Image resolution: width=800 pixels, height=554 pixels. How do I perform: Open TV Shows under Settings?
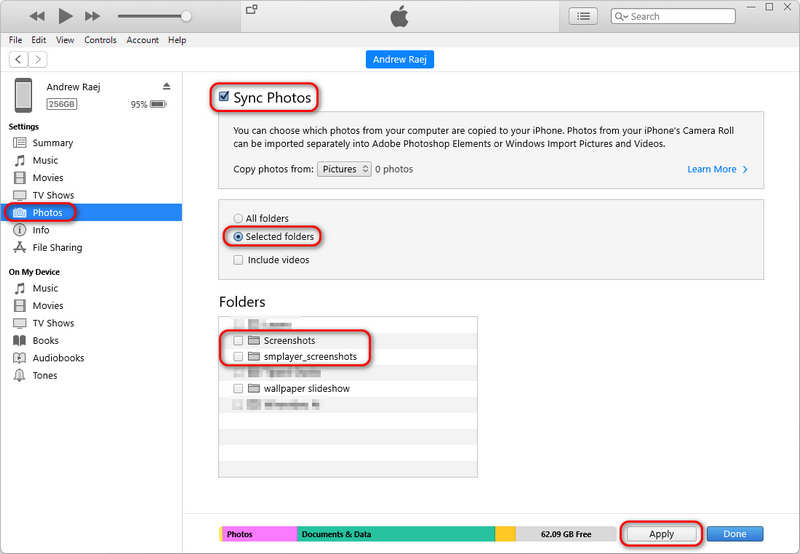pyautogui.click(x=53, y=195)
